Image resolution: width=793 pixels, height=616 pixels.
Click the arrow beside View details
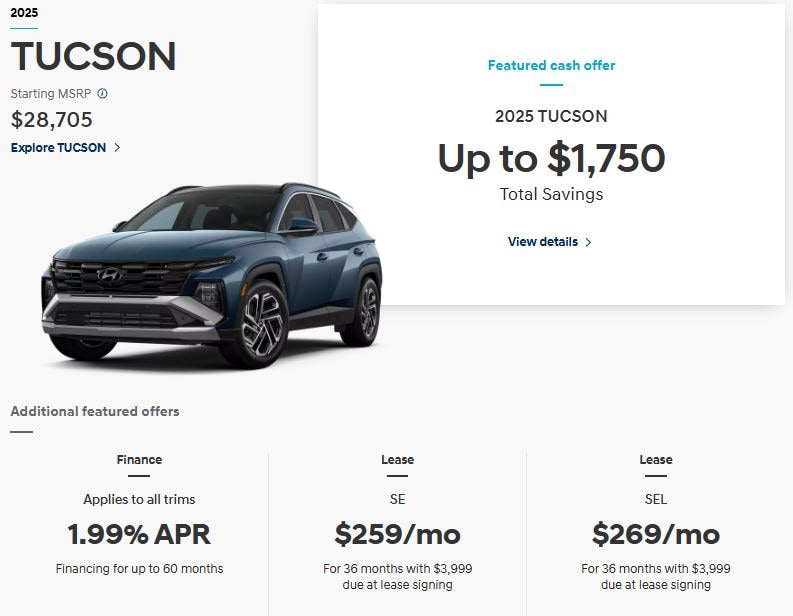point(588,242)
